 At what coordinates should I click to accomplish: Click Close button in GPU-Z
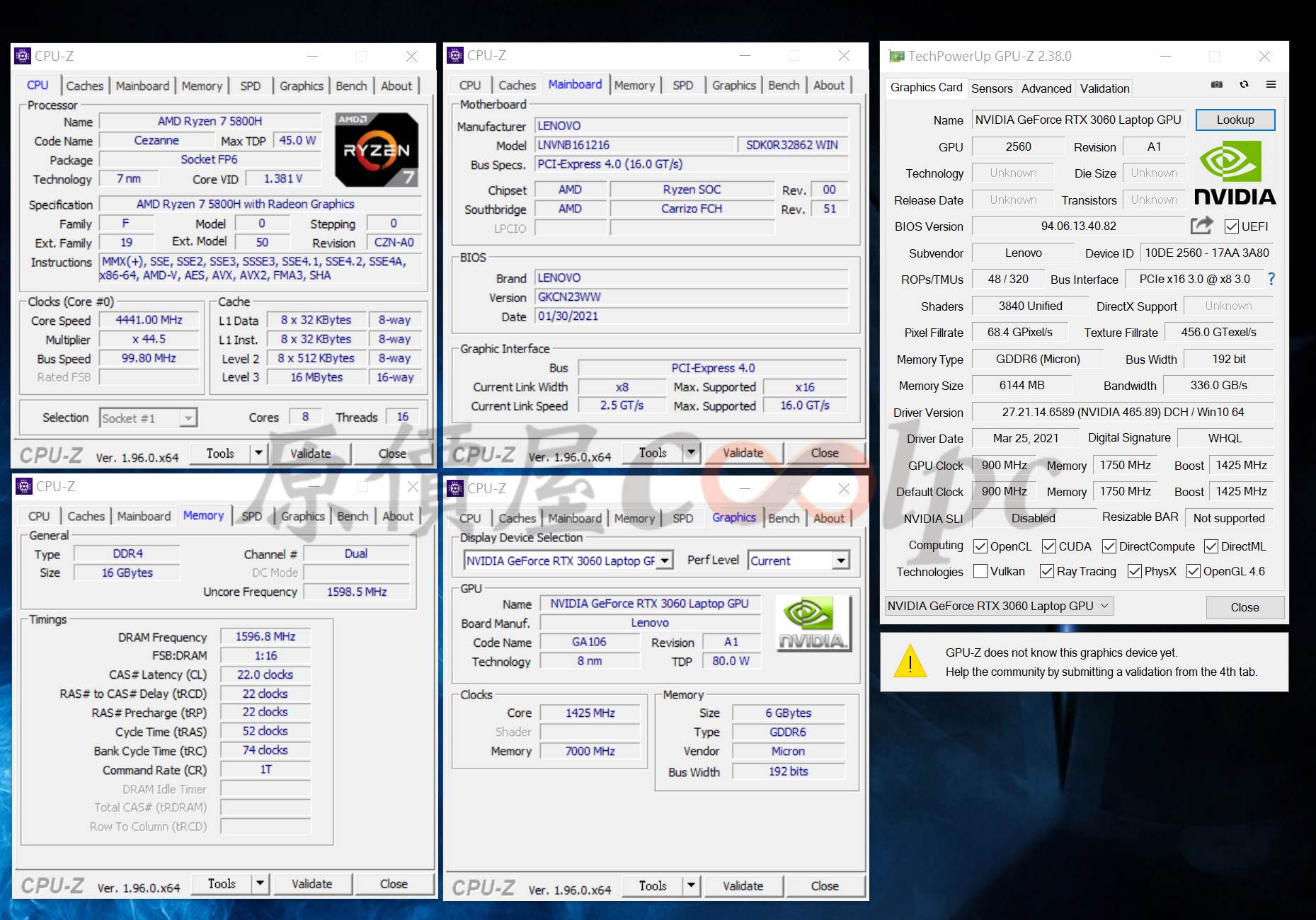(x=1245, y=607)
